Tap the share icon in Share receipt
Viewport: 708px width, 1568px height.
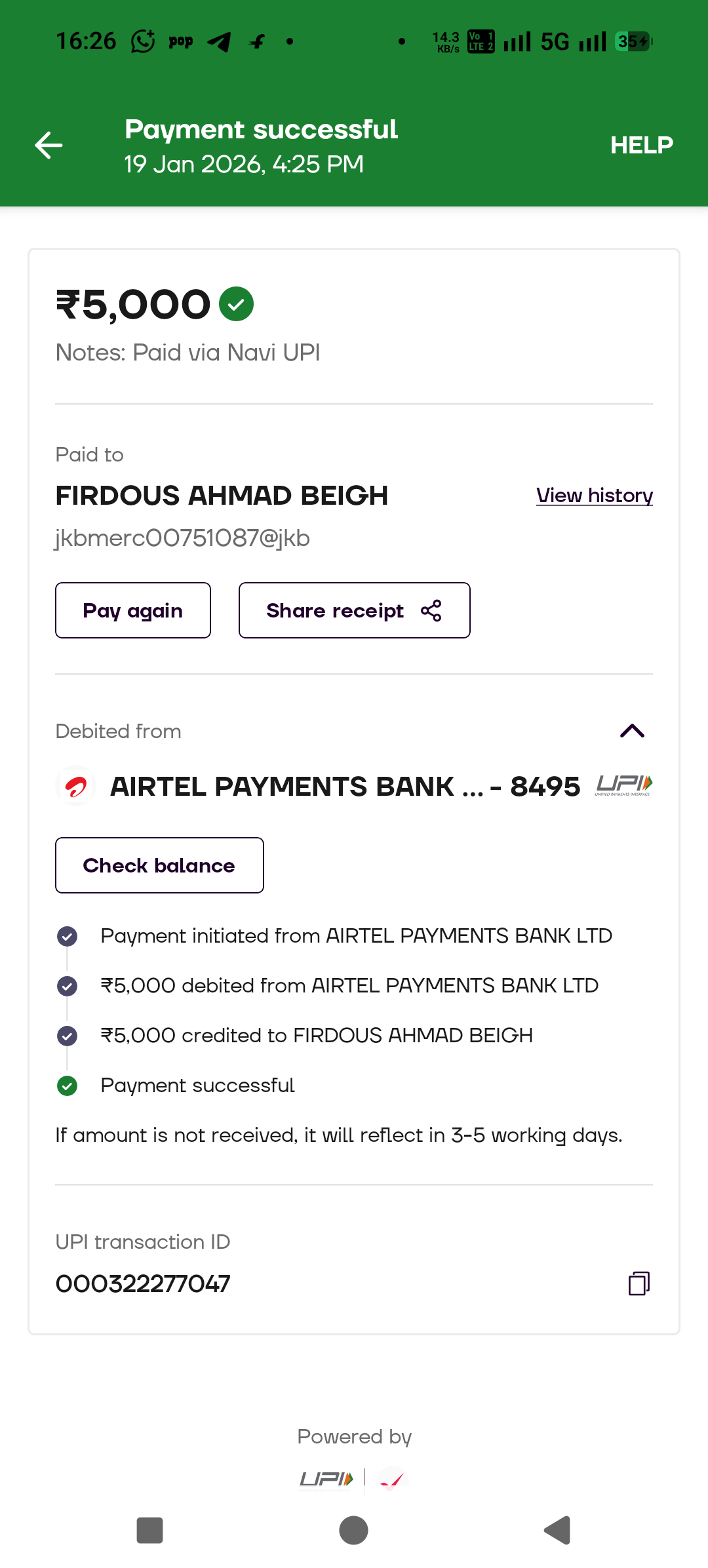431,610
